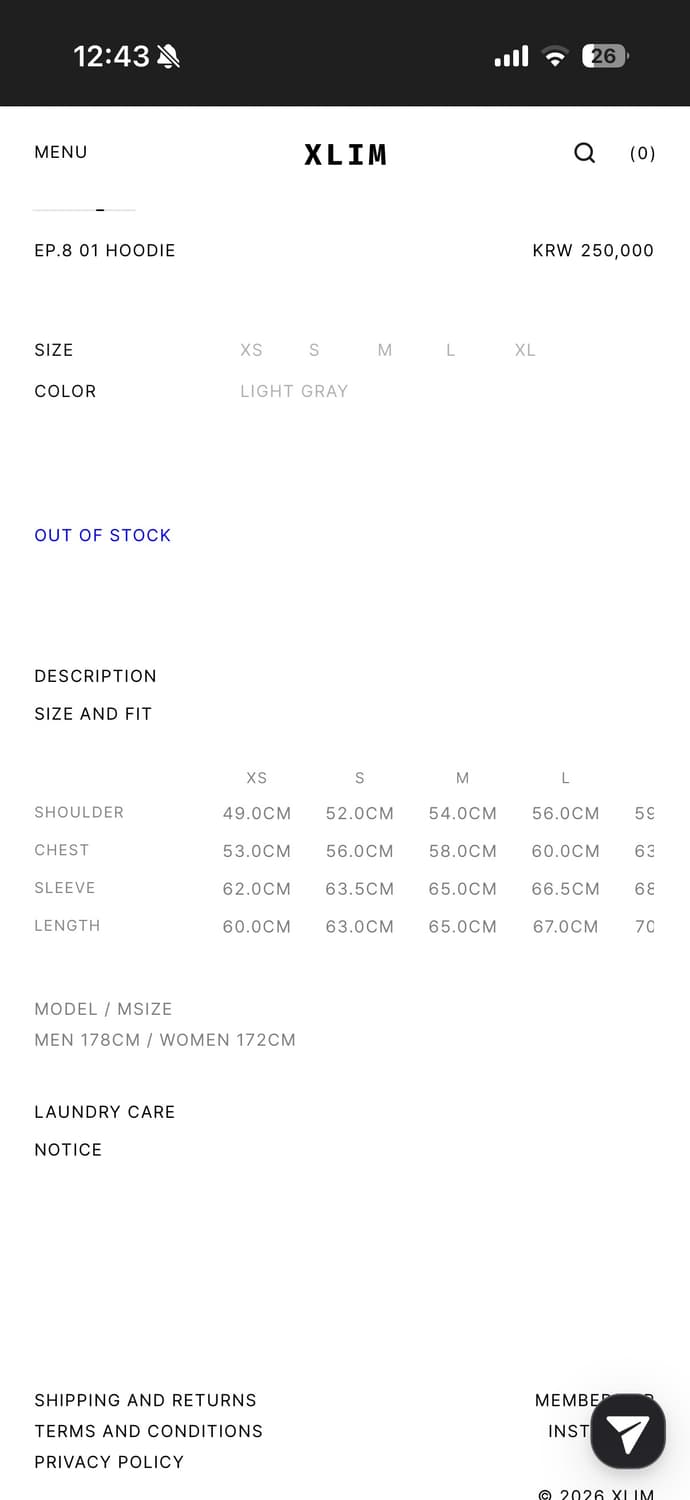Expand the NOTICE section
The width and height of the screenshot is (690, 1500).
pos(68,1150)
